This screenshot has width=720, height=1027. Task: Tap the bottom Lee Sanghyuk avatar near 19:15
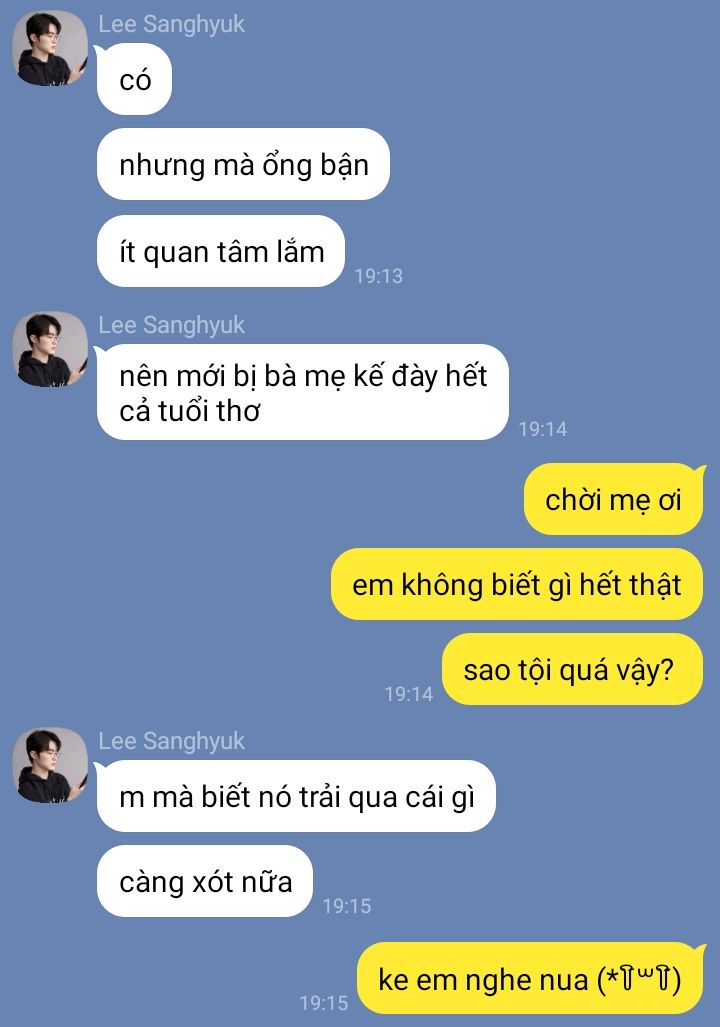50,765
